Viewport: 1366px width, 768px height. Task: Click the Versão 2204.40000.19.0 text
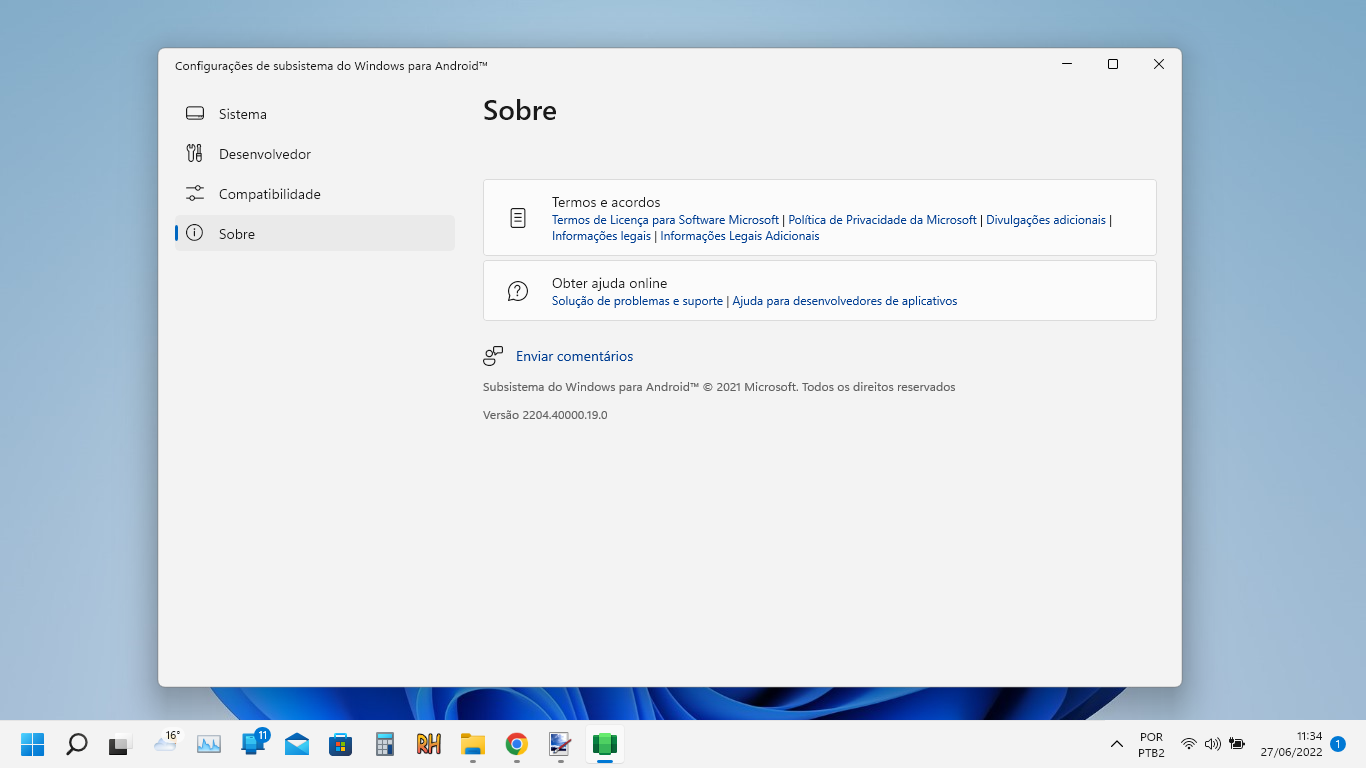point(545,415)
